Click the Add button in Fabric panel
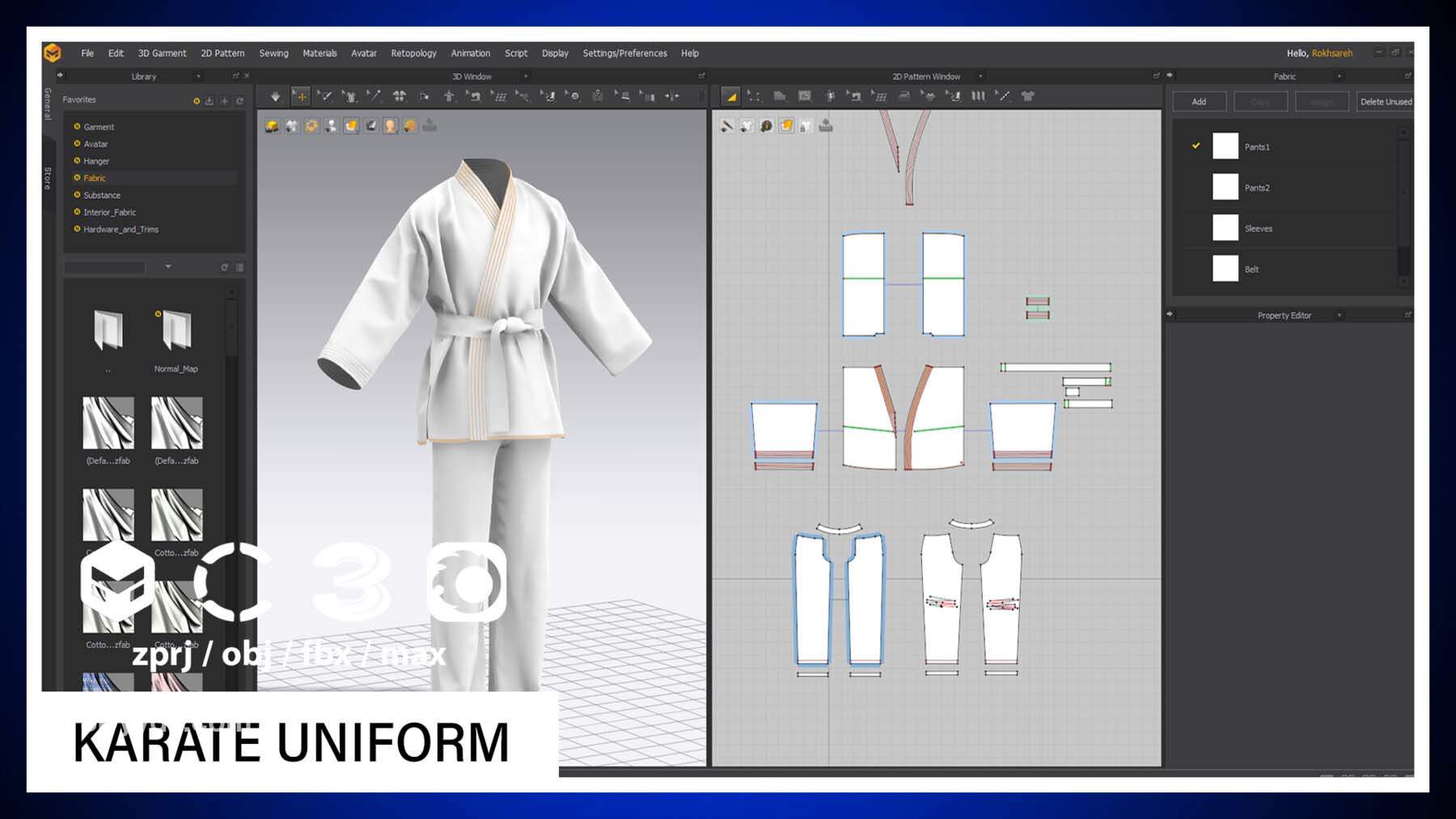Image resolution: width=1456 pixels, height=819 pixels. point(1199,102)
